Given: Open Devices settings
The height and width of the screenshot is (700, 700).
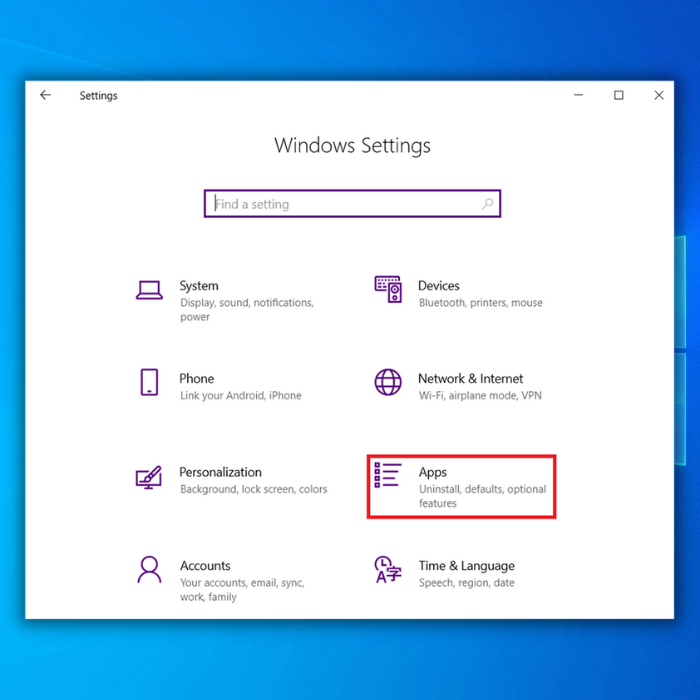Looking at the screenshot, I should 438,286.
